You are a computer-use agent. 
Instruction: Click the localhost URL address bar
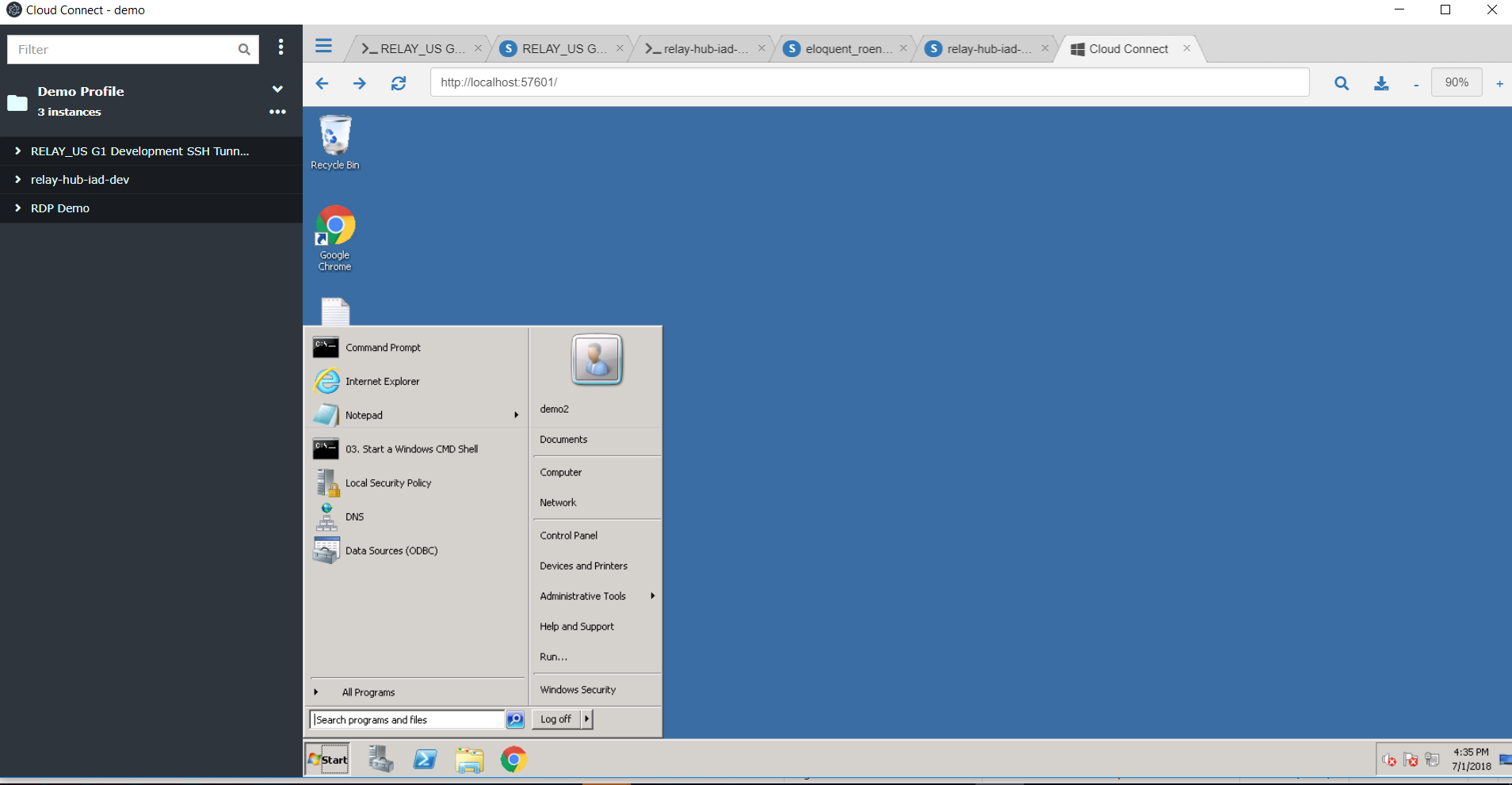click(869, 82)
